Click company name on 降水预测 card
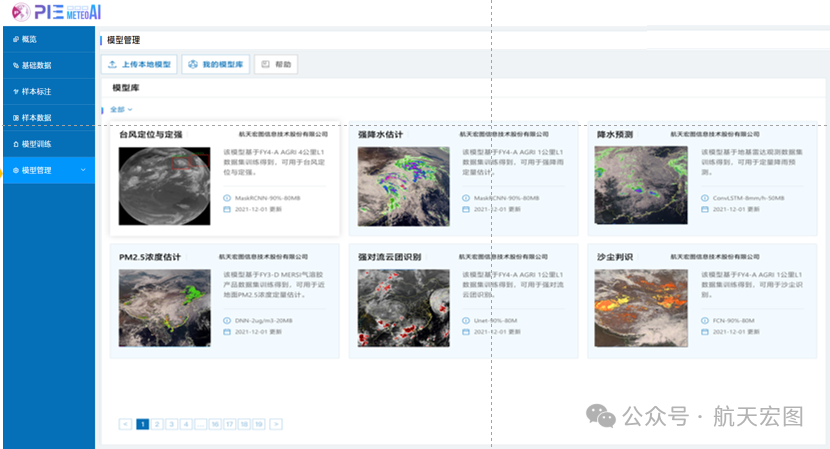830x449 pixels. pos(715,134)
